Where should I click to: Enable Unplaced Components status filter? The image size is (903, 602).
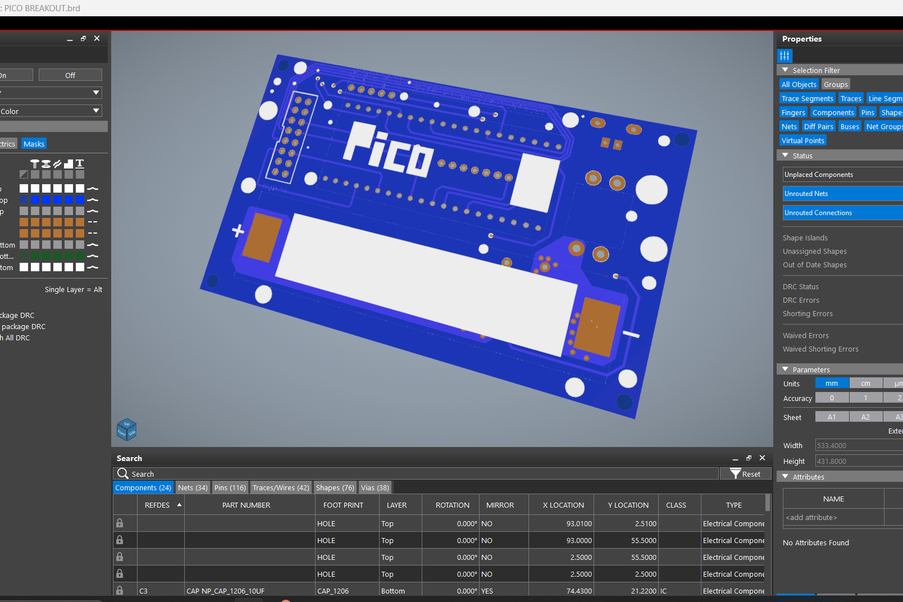(x=843, y=175)
